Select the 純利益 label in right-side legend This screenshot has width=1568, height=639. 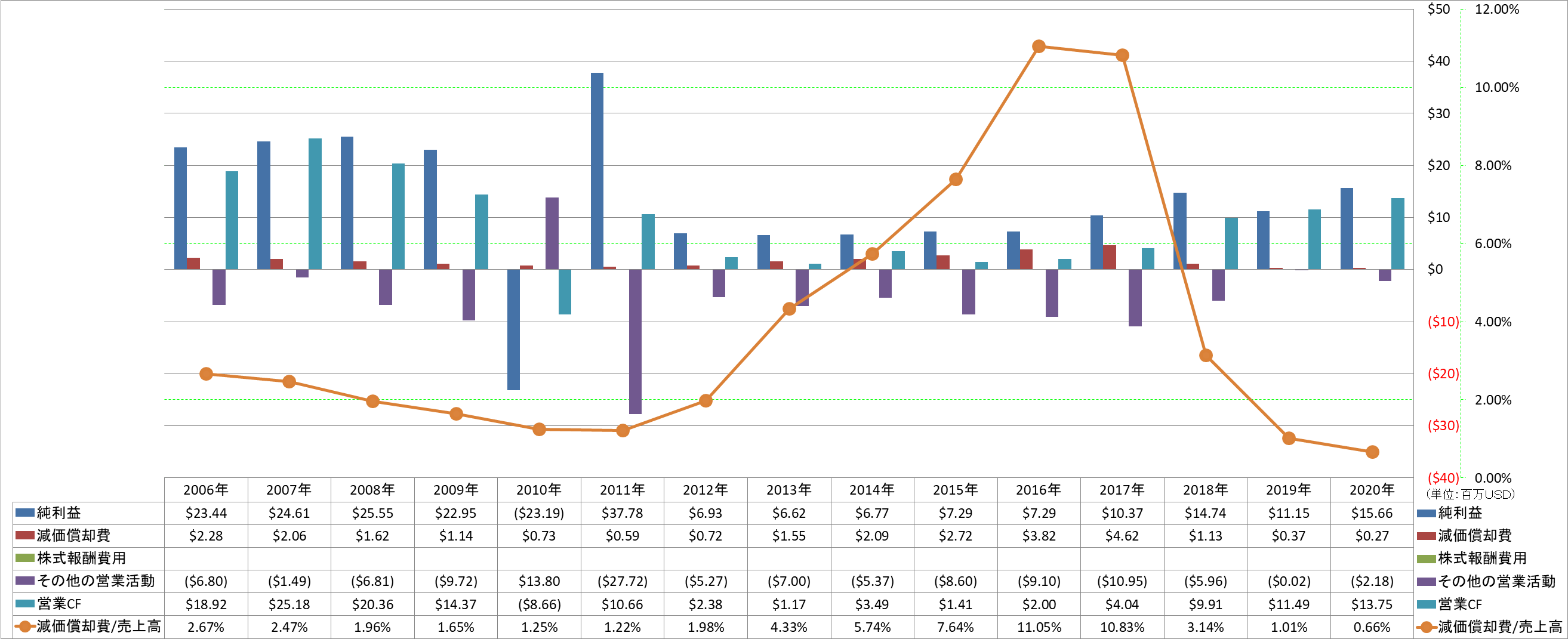point(1460,513)
